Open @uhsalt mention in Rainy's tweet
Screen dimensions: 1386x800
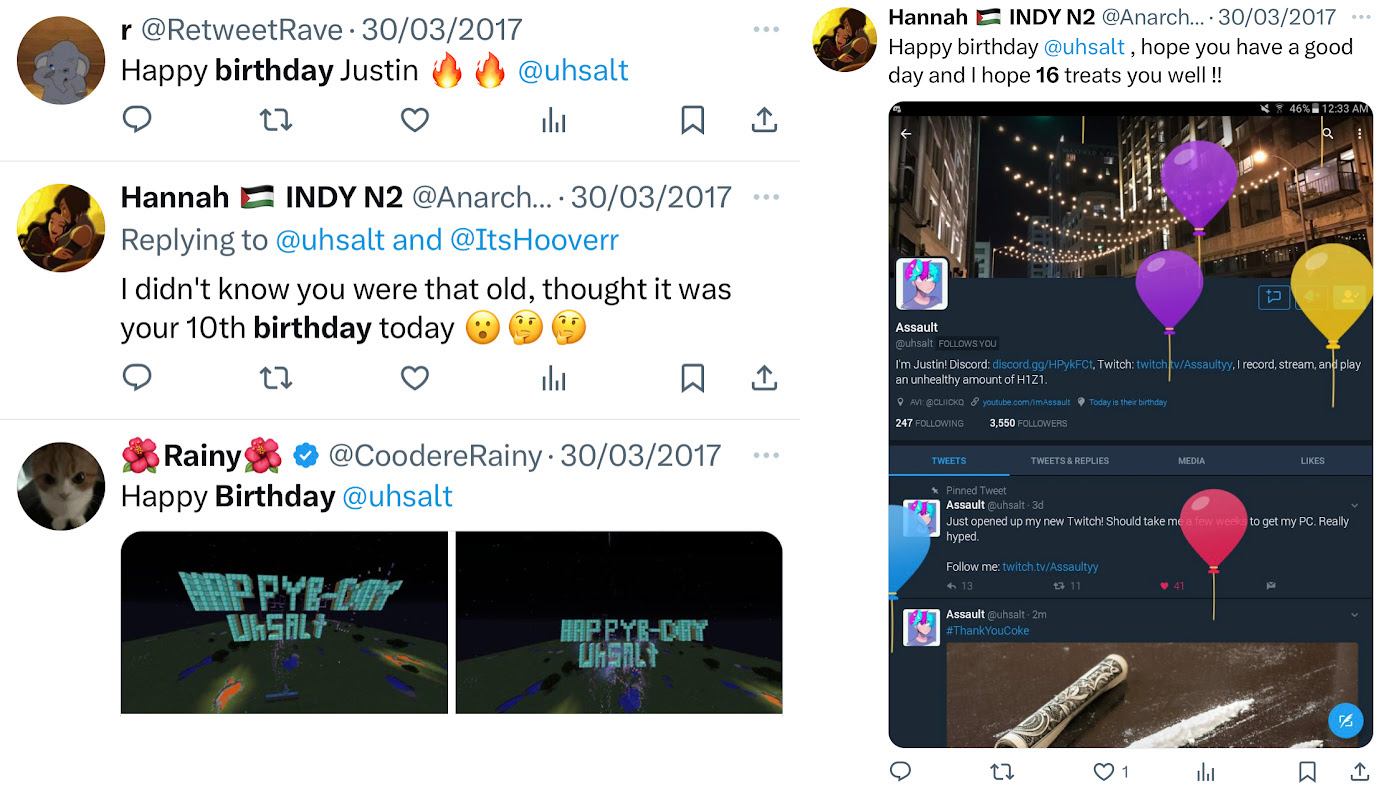click(x=398, y=497)
